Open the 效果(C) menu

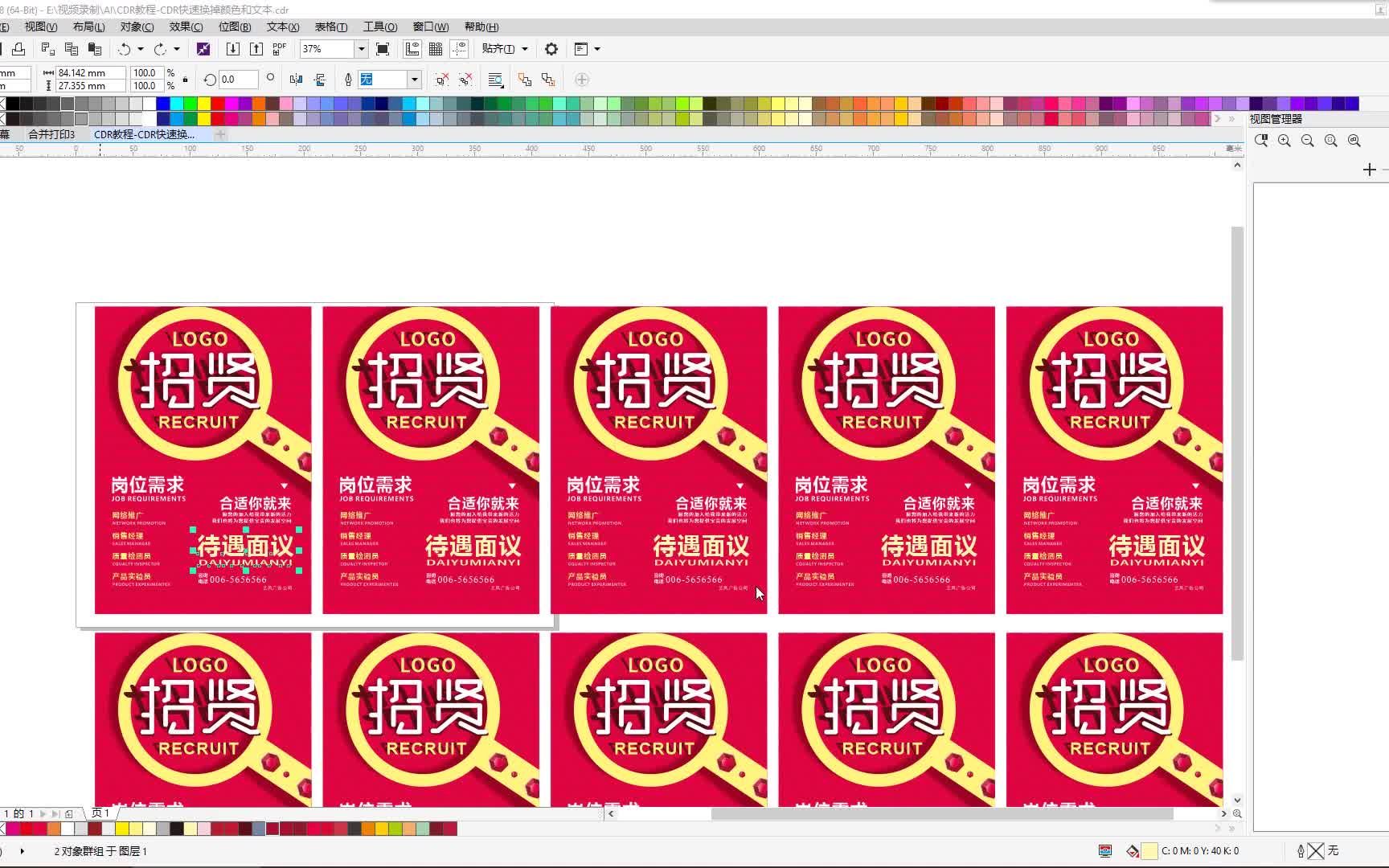click(186, 27)
